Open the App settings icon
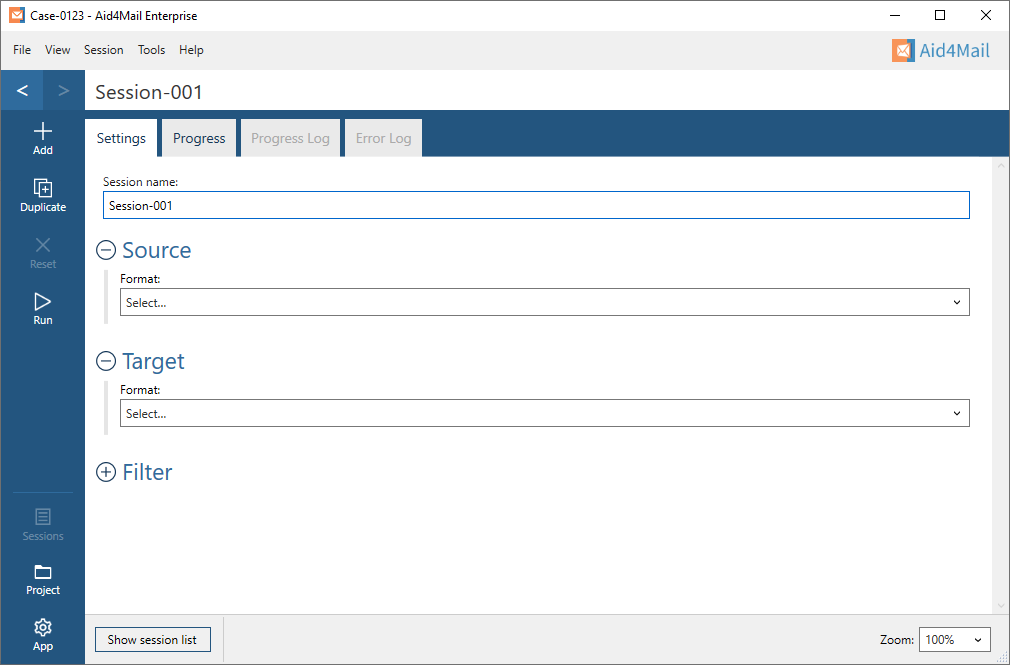 click(42, 633)
